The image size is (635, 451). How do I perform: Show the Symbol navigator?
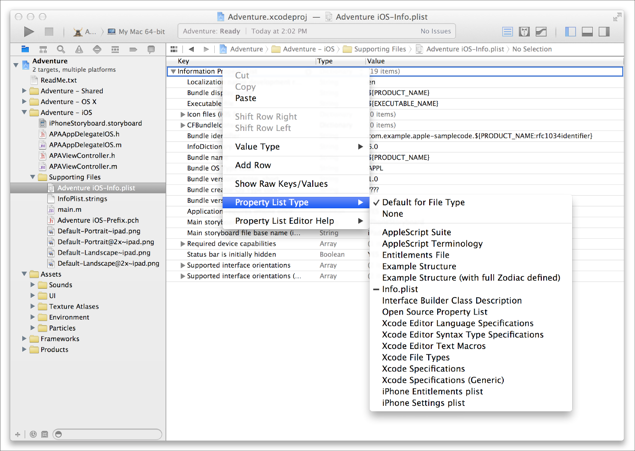(x=43, y=49)
